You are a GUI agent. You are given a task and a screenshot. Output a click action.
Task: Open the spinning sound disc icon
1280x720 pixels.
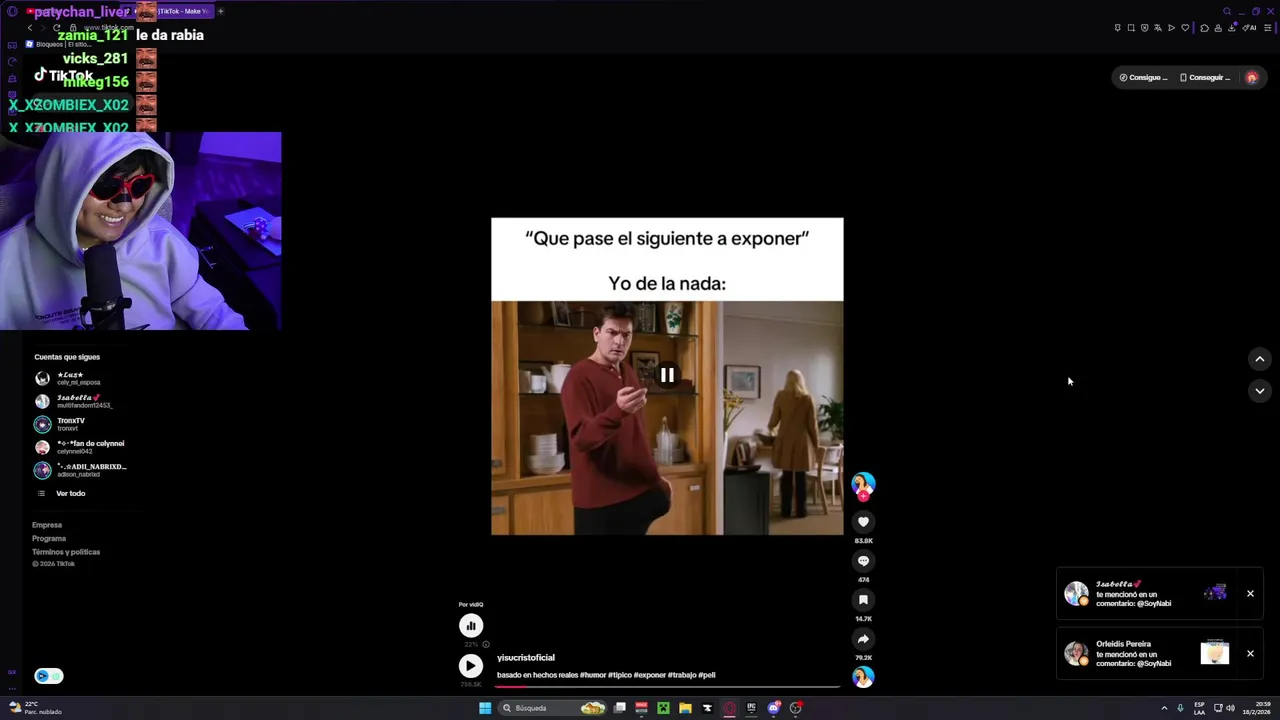863,677
